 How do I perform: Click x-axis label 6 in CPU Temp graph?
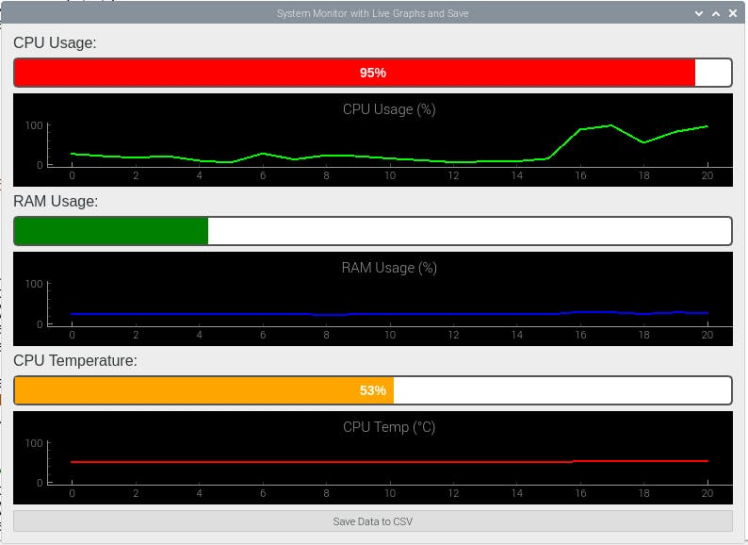263,493
